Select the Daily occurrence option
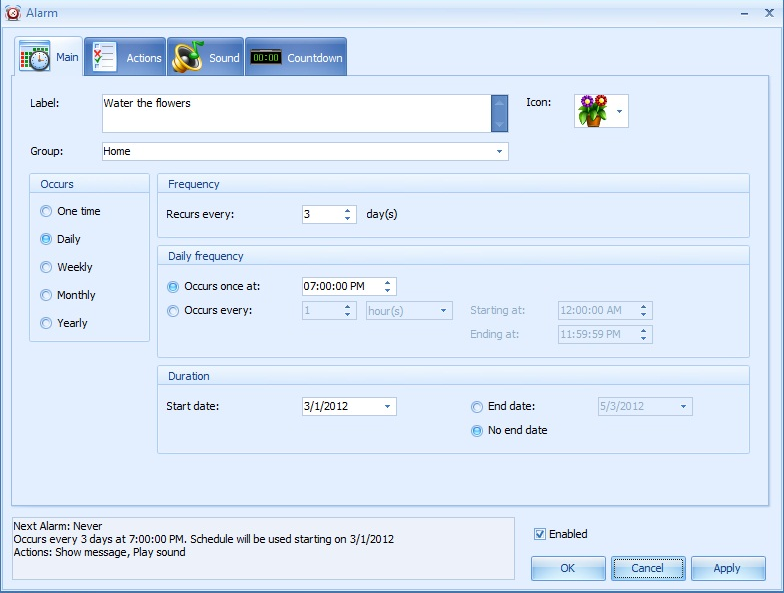 [60, 239]
